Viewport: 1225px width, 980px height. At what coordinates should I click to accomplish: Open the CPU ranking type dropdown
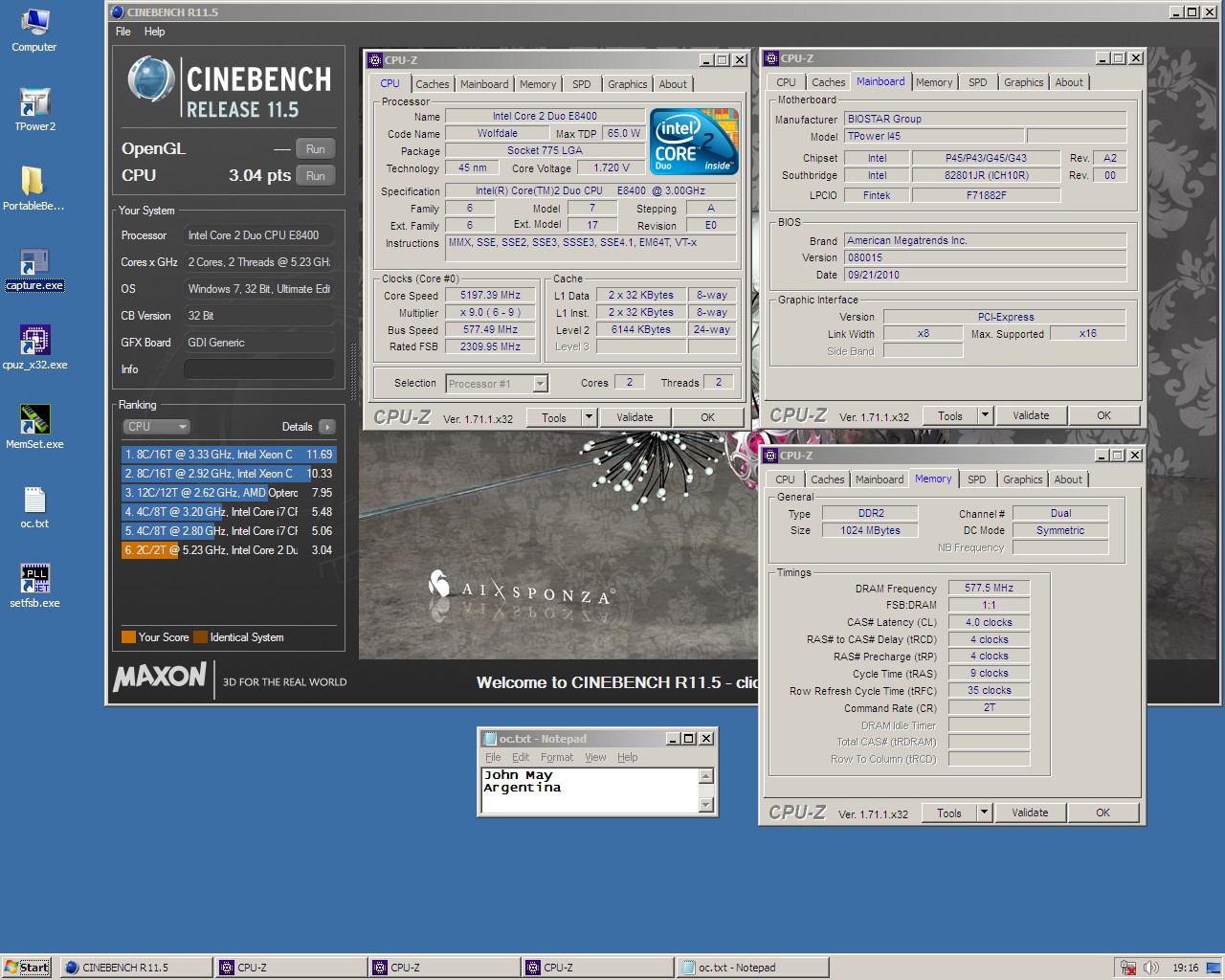pos(156,427)
